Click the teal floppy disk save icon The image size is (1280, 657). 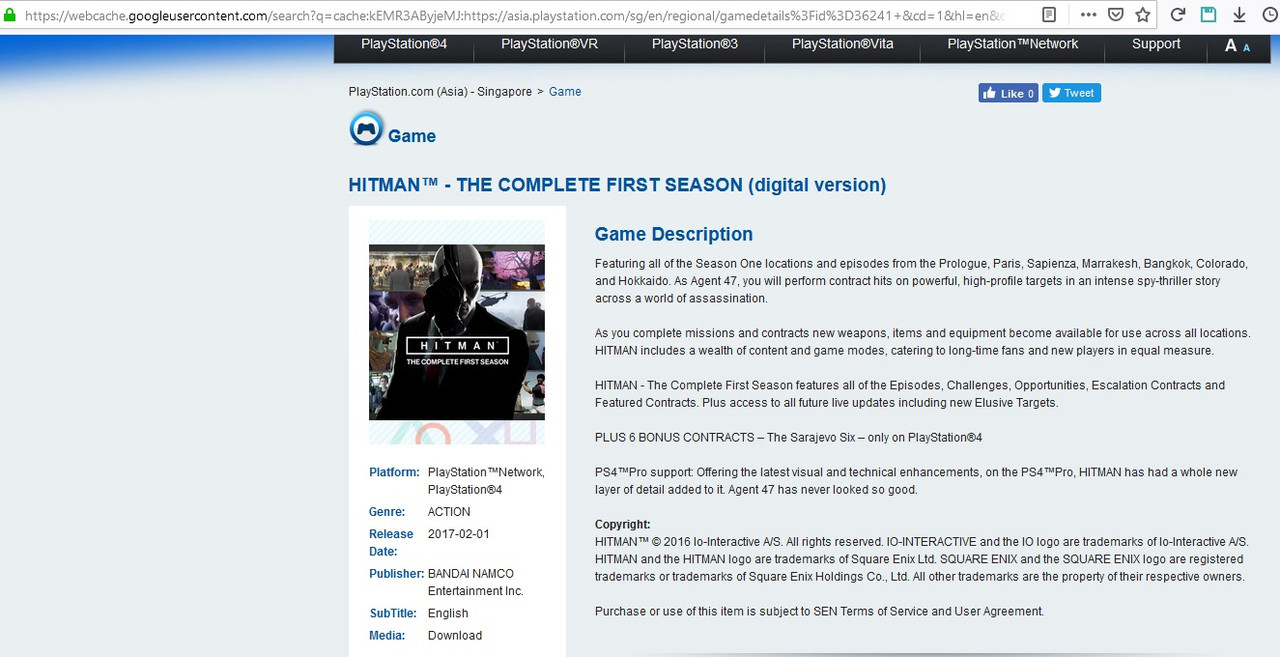pos(1209,15)
